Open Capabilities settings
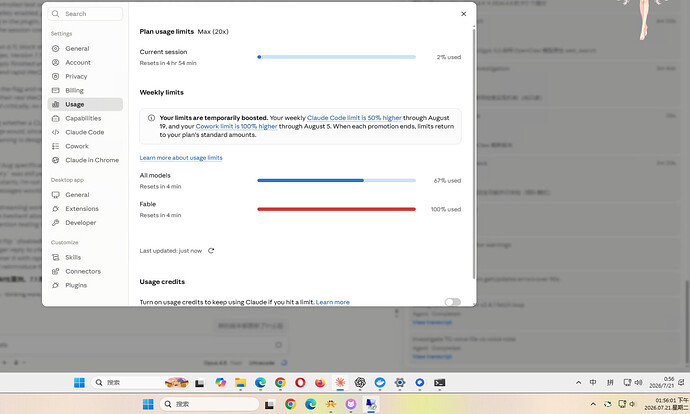The width and height of the screenshot is (690, 414). [85, 118]
